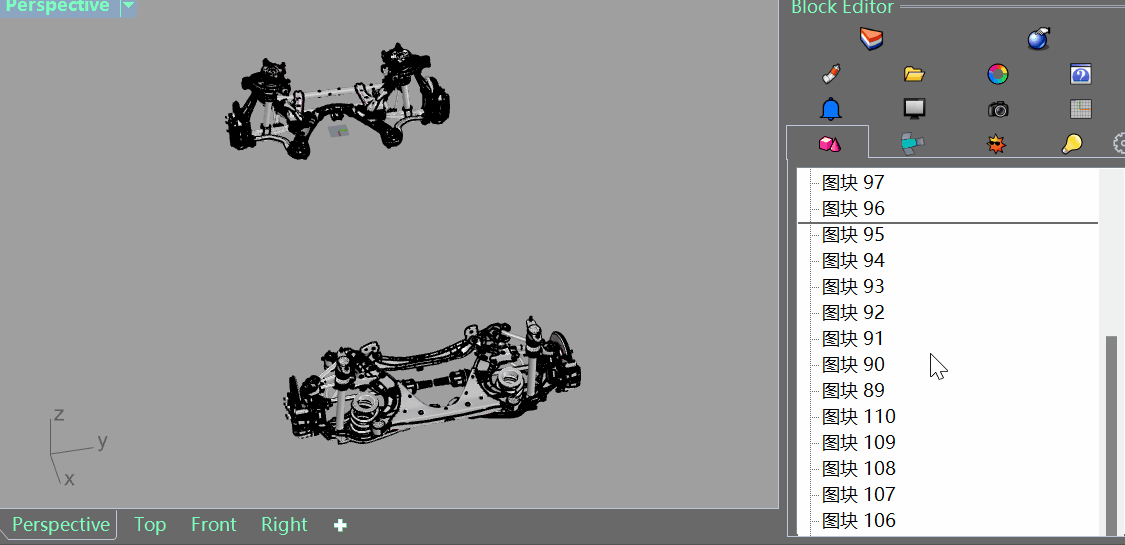
Task: Open the Help question mark panel
Action: 1080,74
